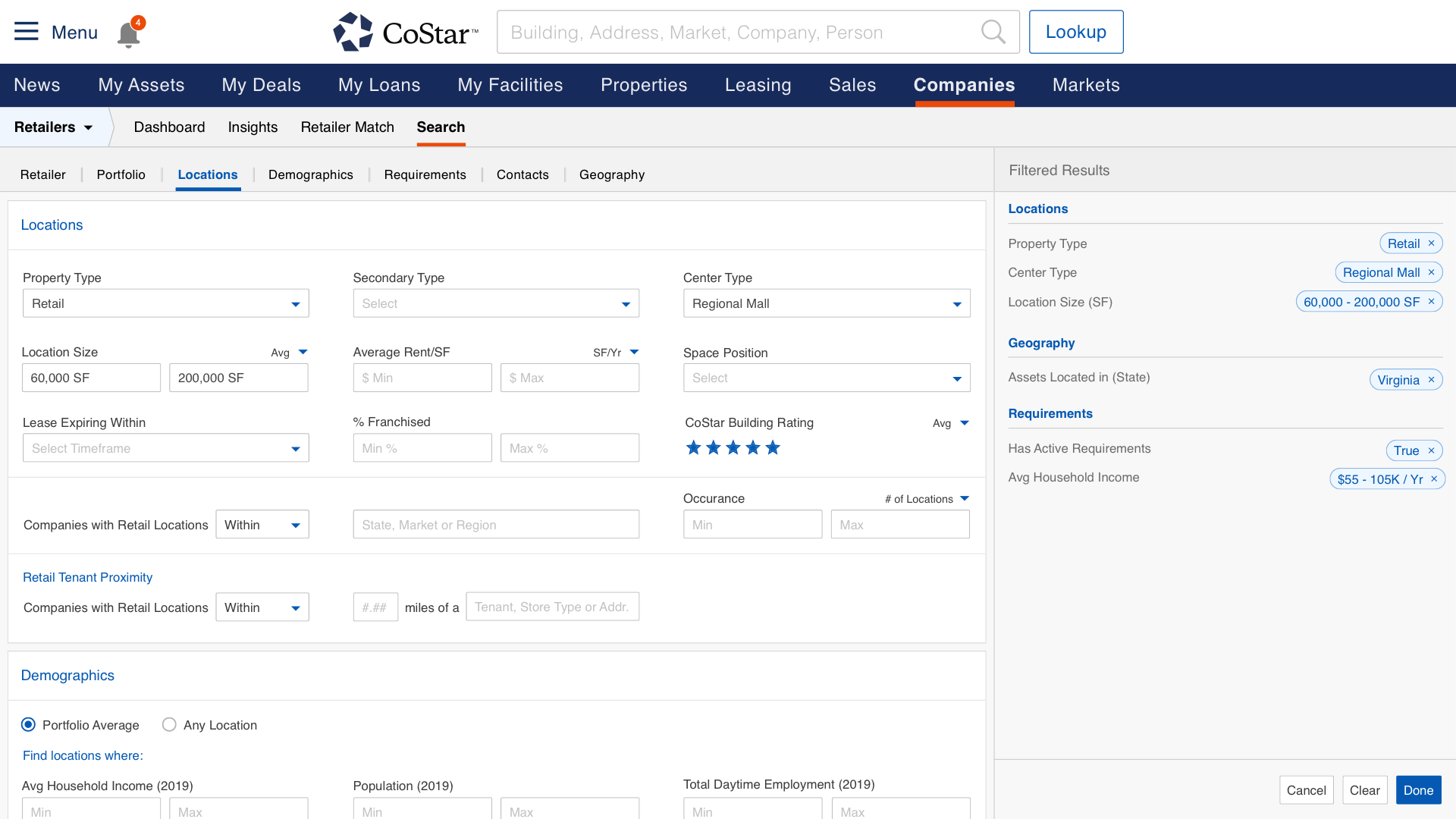Remove the Regional Mall filter chip
Viewport: 1456px width, 819px height.
[x=1432, y=272]
